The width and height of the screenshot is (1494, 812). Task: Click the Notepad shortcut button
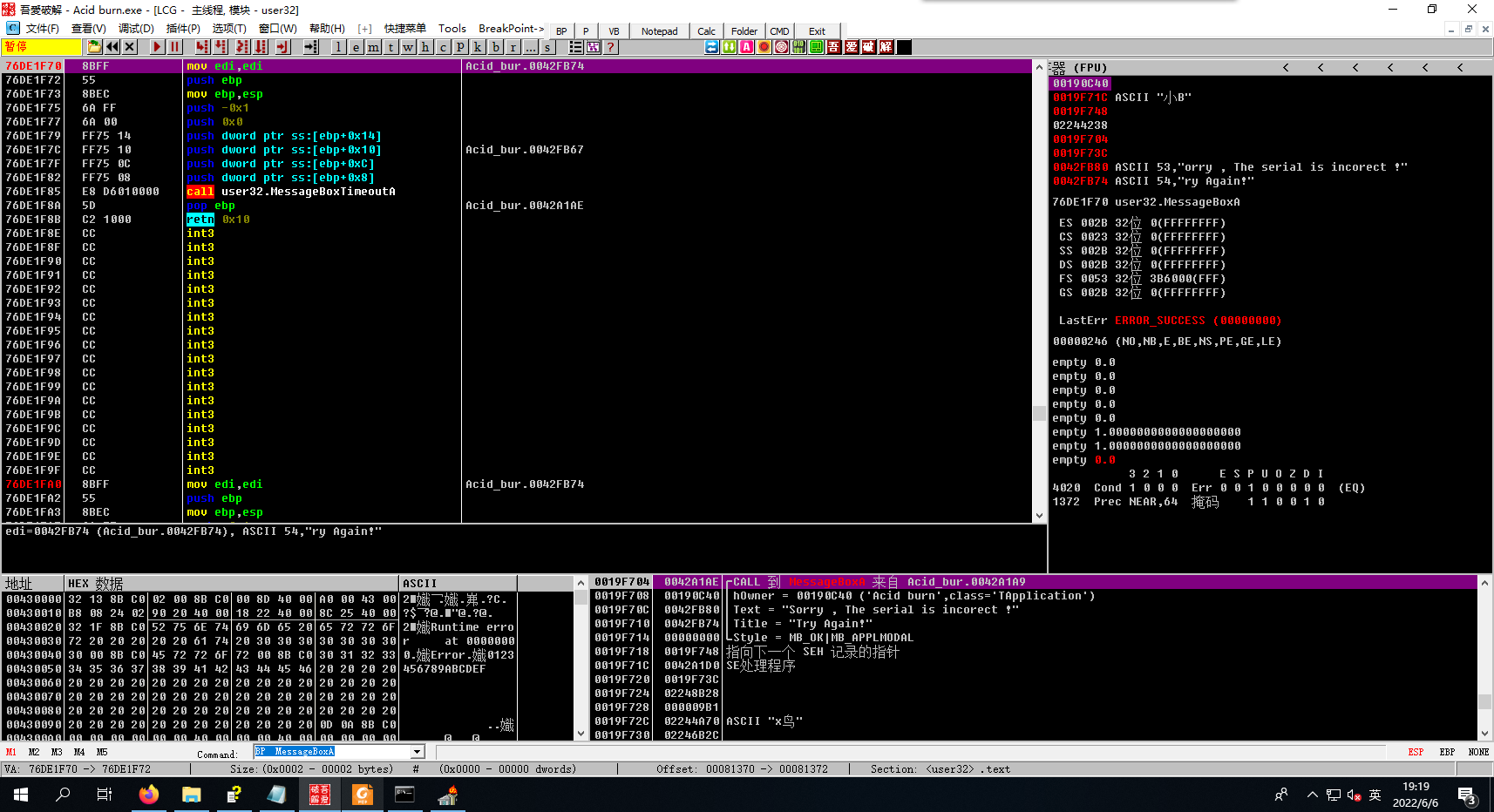[x=659, y=31]
